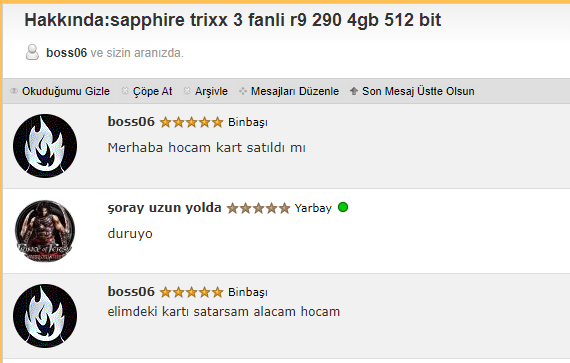Click boss06's flame avatar in first message
This screenshot has width=570, height=363.
(x=45, y=146)
